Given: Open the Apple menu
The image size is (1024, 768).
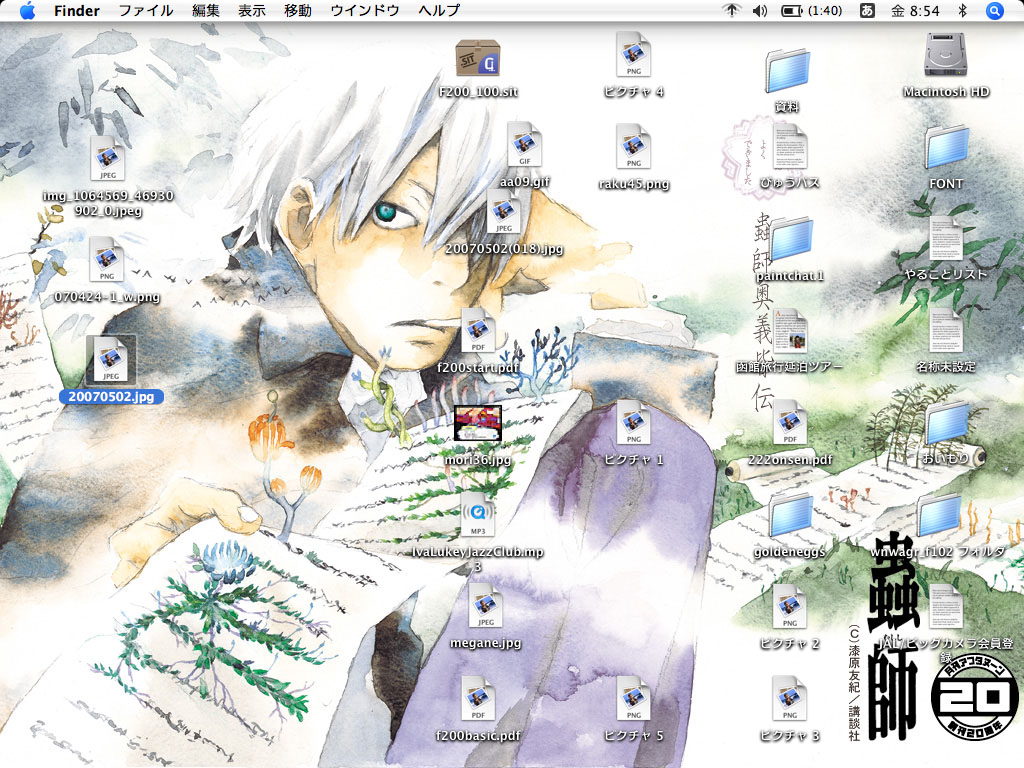Looking at the screenshot, I should [x=27, y=10].
